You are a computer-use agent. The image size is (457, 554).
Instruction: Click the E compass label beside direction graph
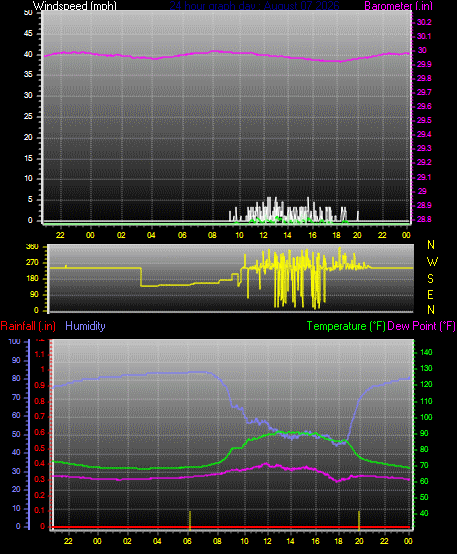(430, 294)
